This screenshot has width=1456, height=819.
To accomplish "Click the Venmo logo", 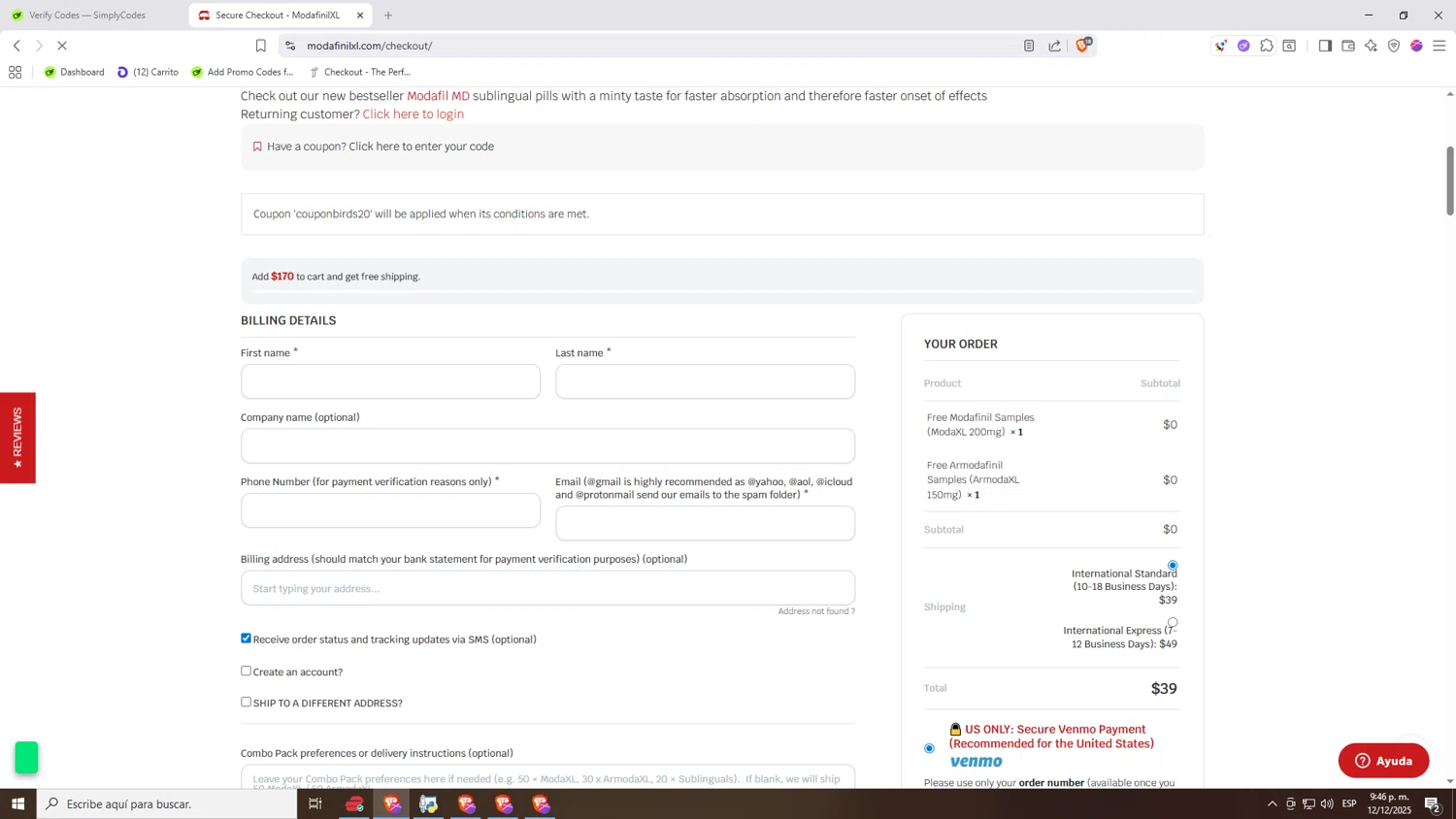I will click(x=976, y=762).
